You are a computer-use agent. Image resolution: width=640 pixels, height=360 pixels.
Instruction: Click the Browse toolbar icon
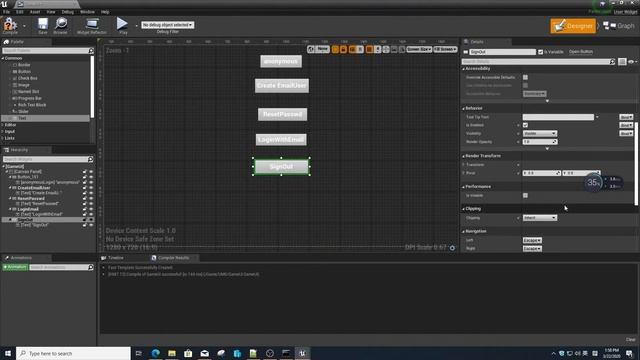[60, 26]
